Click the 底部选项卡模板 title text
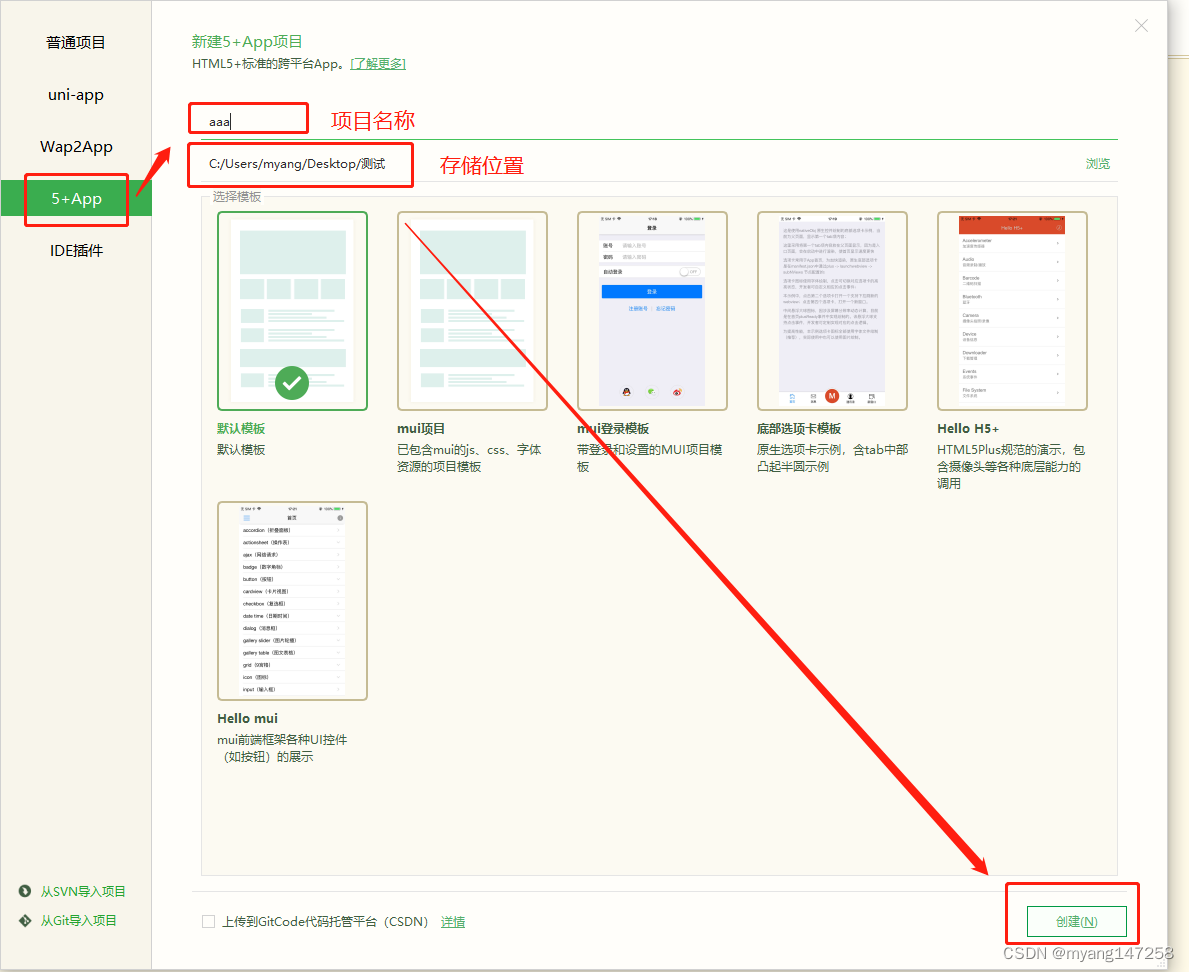The width and height of the screenshot is (1189, 972). click(798, 428)
